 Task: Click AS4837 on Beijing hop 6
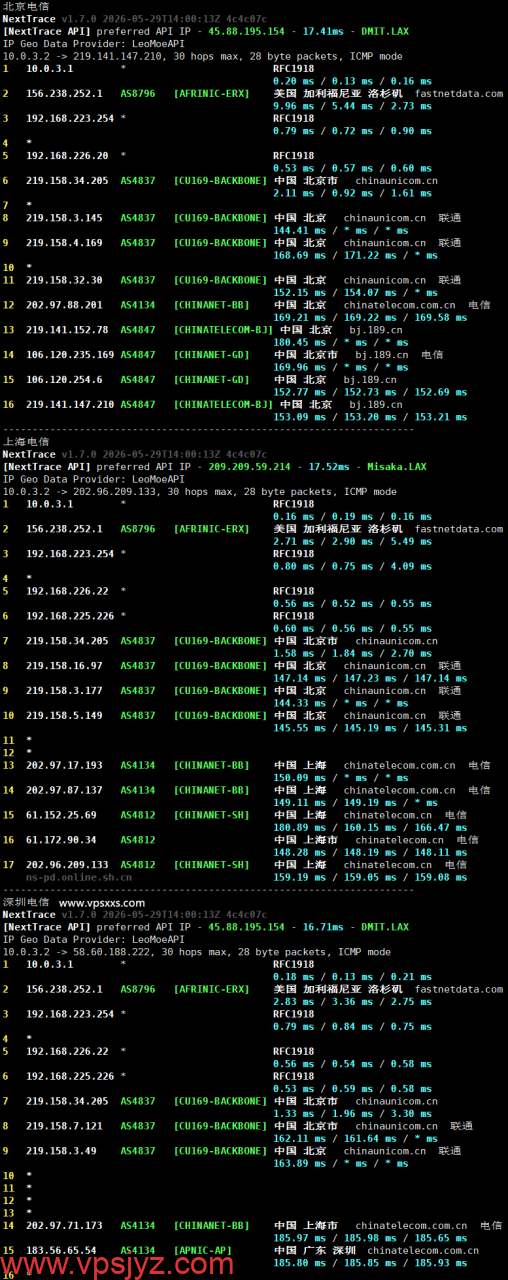click(x=138, y=181)
